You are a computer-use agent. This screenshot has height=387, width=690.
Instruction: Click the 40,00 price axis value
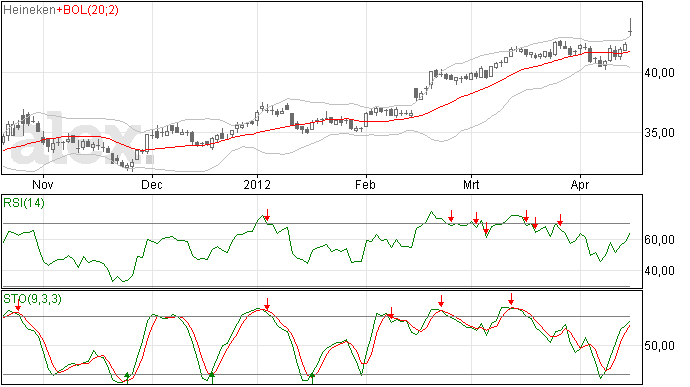pyautogui.click(x=660, y=73)
